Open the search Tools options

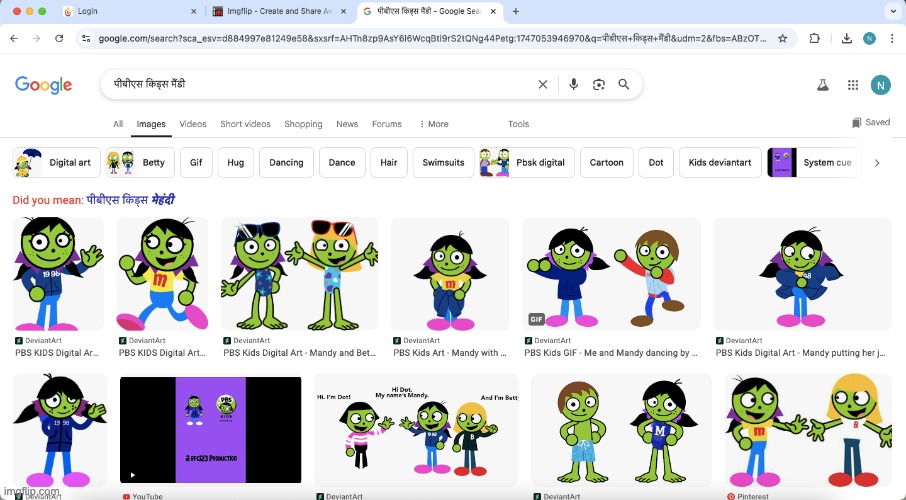click(x=518, y=124)
